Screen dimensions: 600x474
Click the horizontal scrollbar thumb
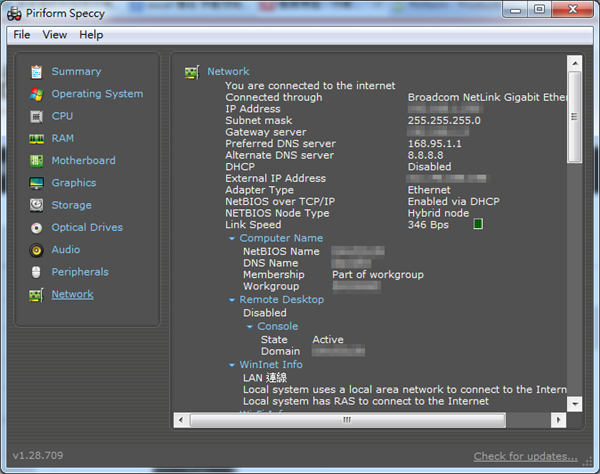tap(347, 420)
